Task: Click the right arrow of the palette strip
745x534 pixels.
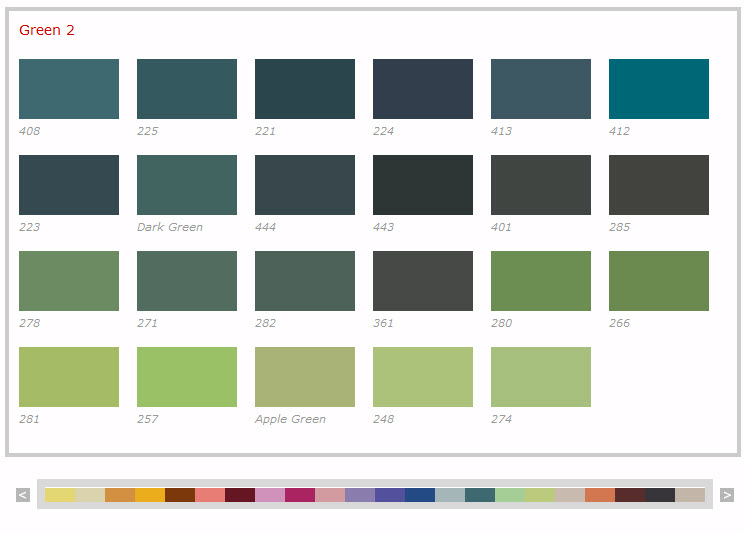Action: (726, 495)
